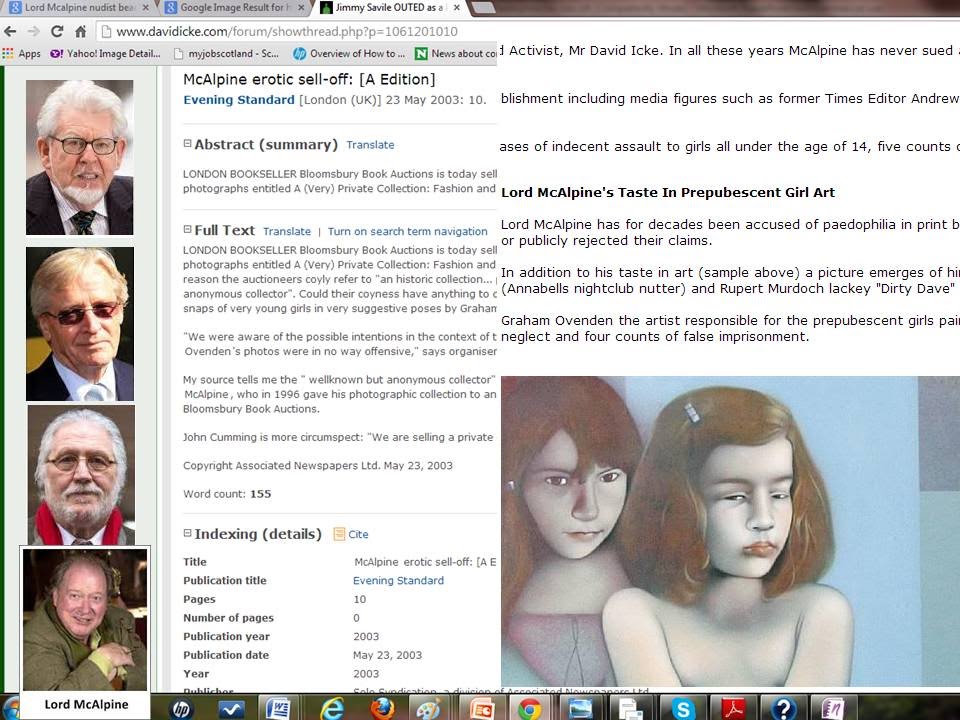This screenshot has width=960, height=720.
Task: Open Skype from the taskbar
Action: coord(682,708)
